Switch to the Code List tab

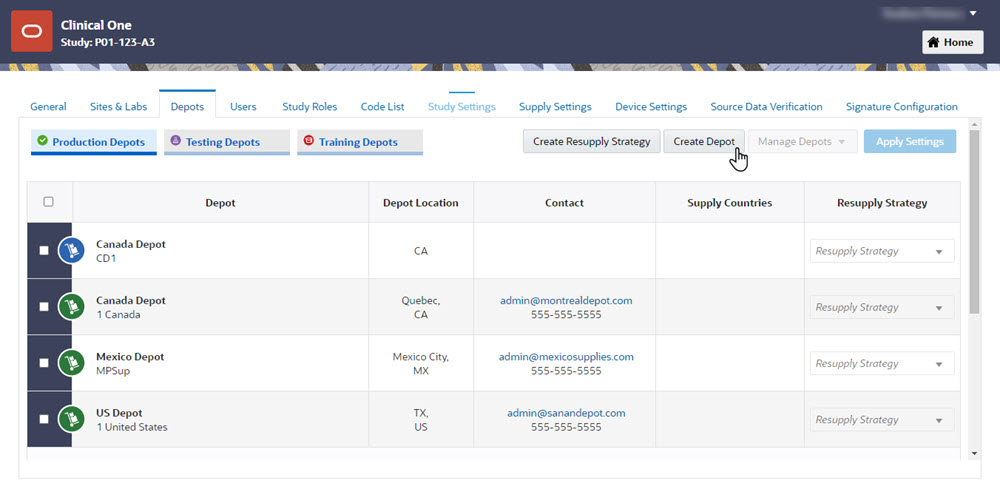pos(383,107)
